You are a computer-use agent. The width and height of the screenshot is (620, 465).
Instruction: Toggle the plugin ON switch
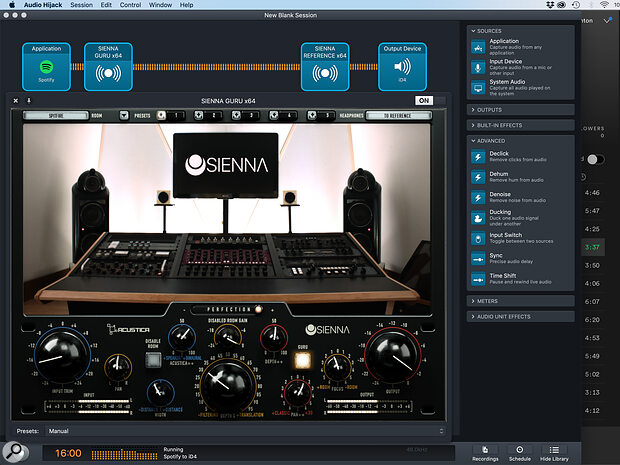click(x=430, y=100)
